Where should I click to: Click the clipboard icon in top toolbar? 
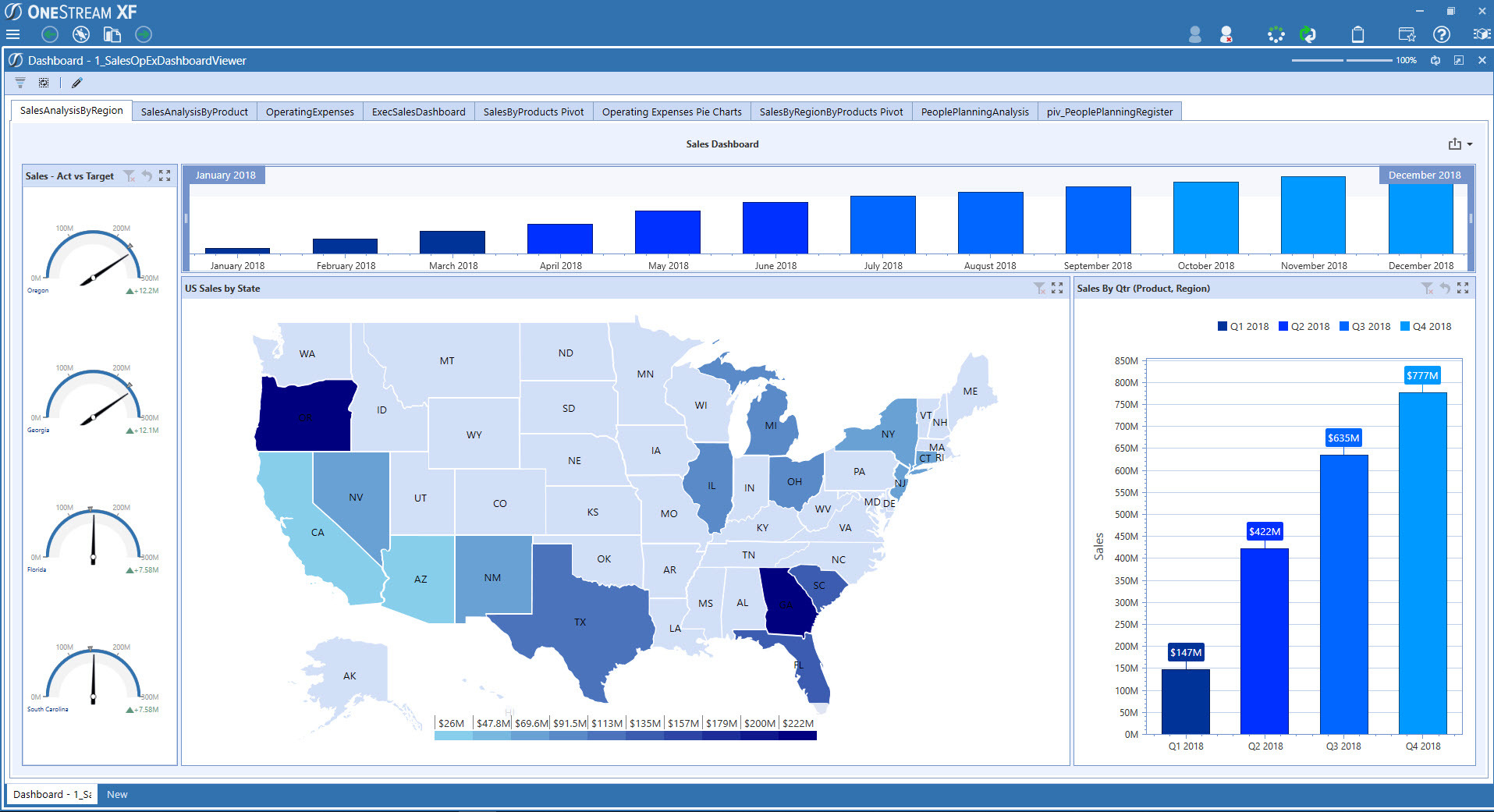click(x=1357, y=34)
